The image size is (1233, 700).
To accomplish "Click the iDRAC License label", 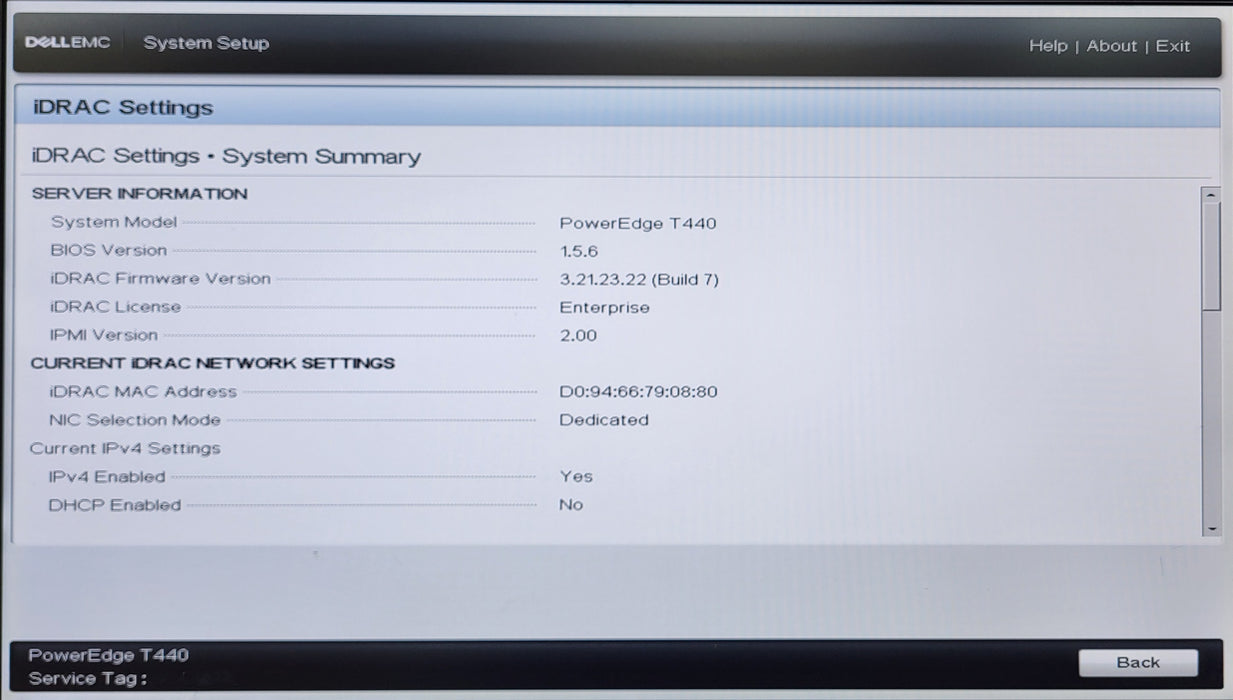I will 115,307.
